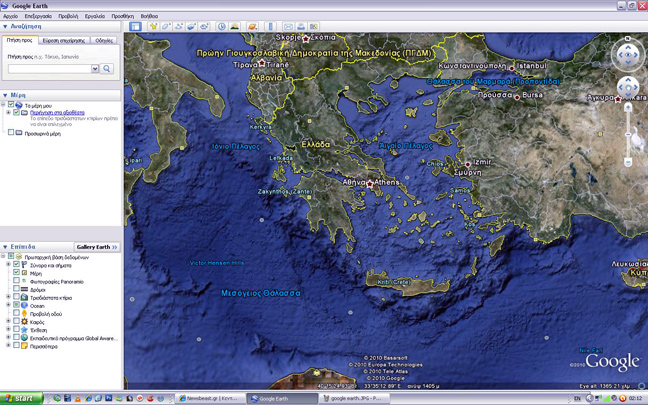Toggle the sidebar panel toolbar button
Image resolution: width=648 pixels, height=405 pixels.
(135, 27)
